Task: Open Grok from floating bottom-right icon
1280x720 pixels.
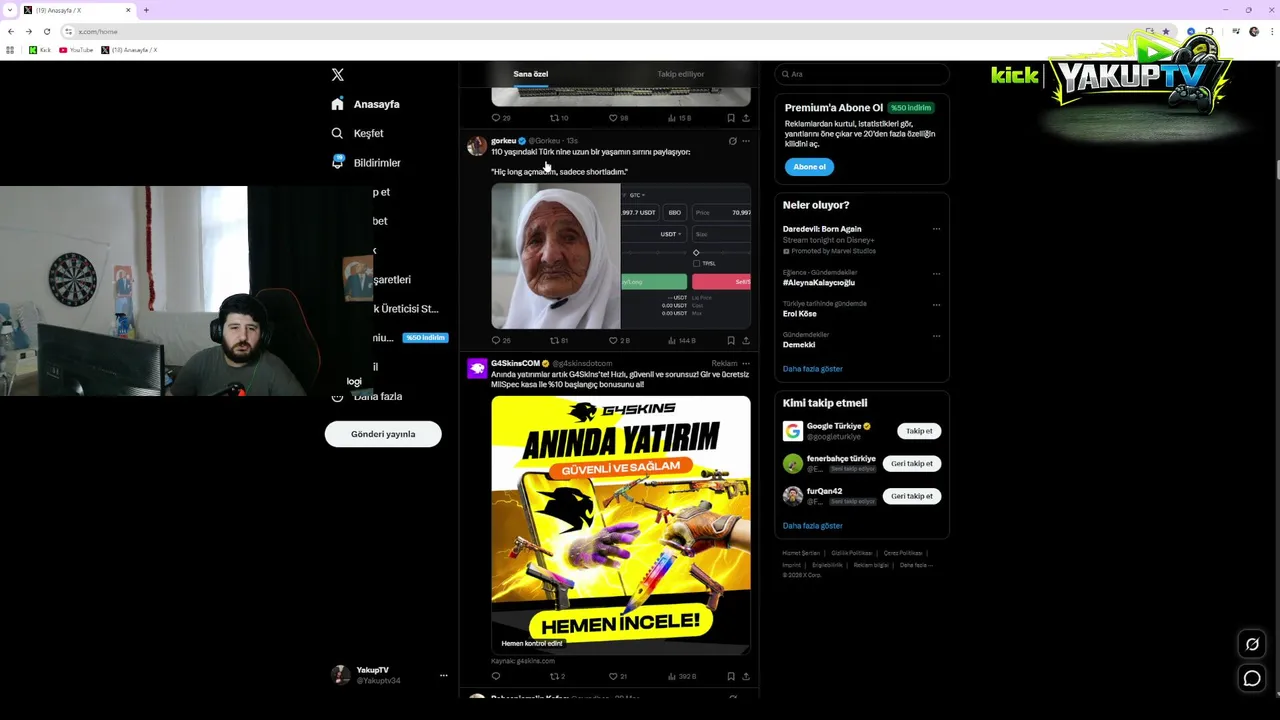Action: click(1252, 644)
